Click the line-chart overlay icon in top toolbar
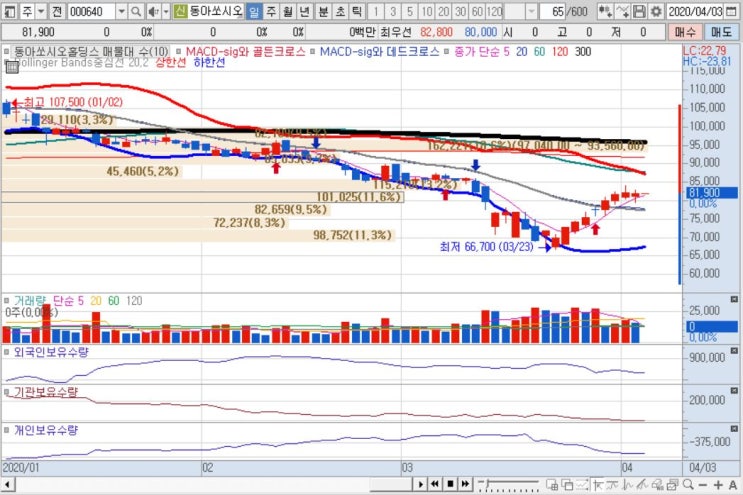743x495 pixels. [623, 11]
